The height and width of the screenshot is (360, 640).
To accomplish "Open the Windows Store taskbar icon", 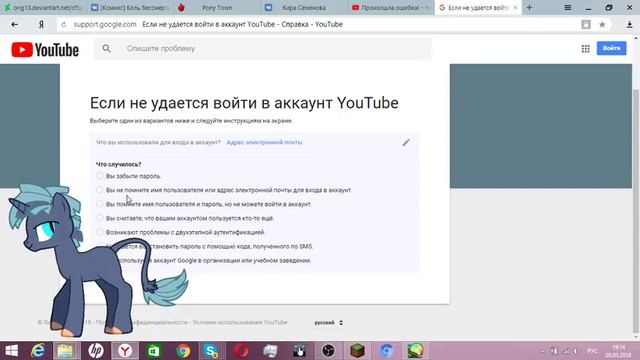I will point(154,351).
